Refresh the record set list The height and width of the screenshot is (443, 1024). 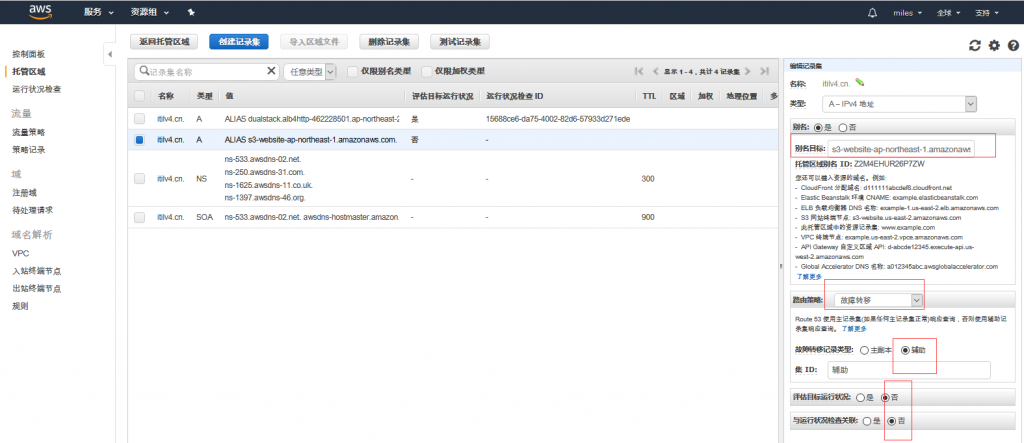pyautogui.click(x=975, y=45)
